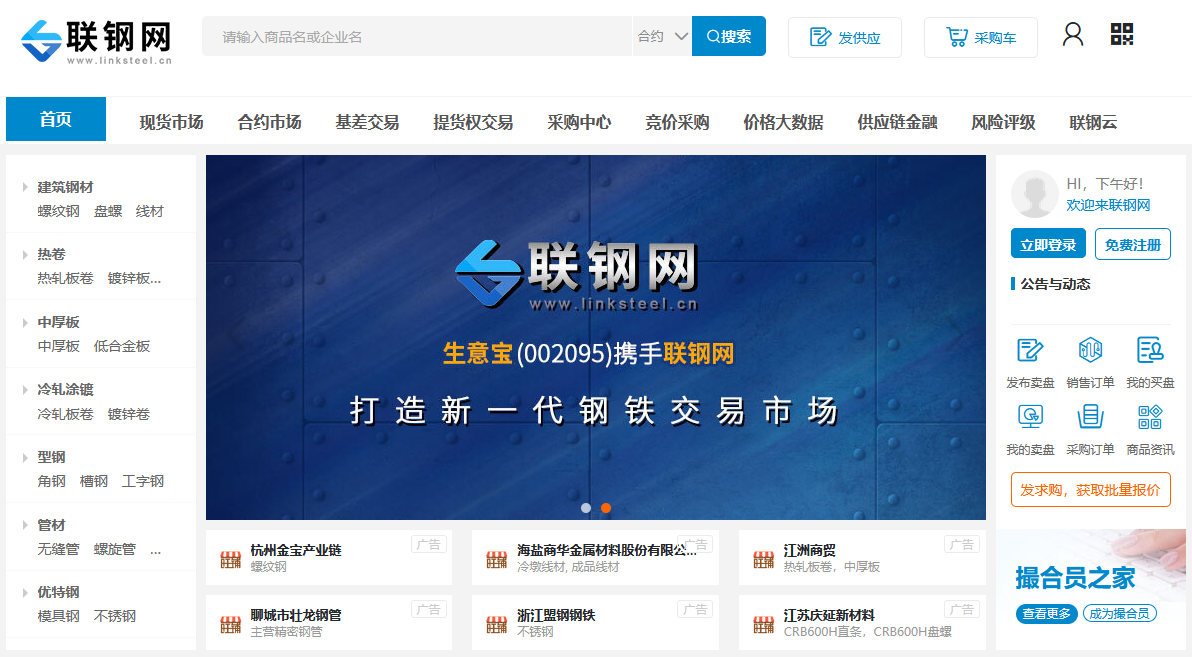Click the 不锈钢 link under 优特钢
The height and width of the screenshot is (657, 1192).
click(115, 616)
